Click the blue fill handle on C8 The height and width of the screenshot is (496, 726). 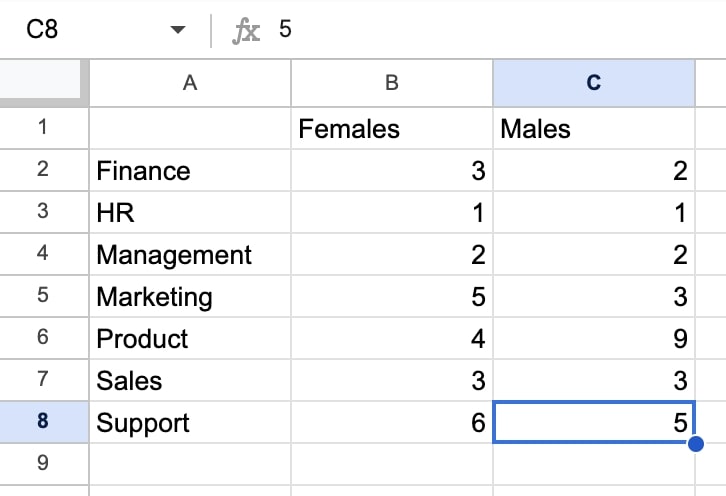(x=695, y=444)
